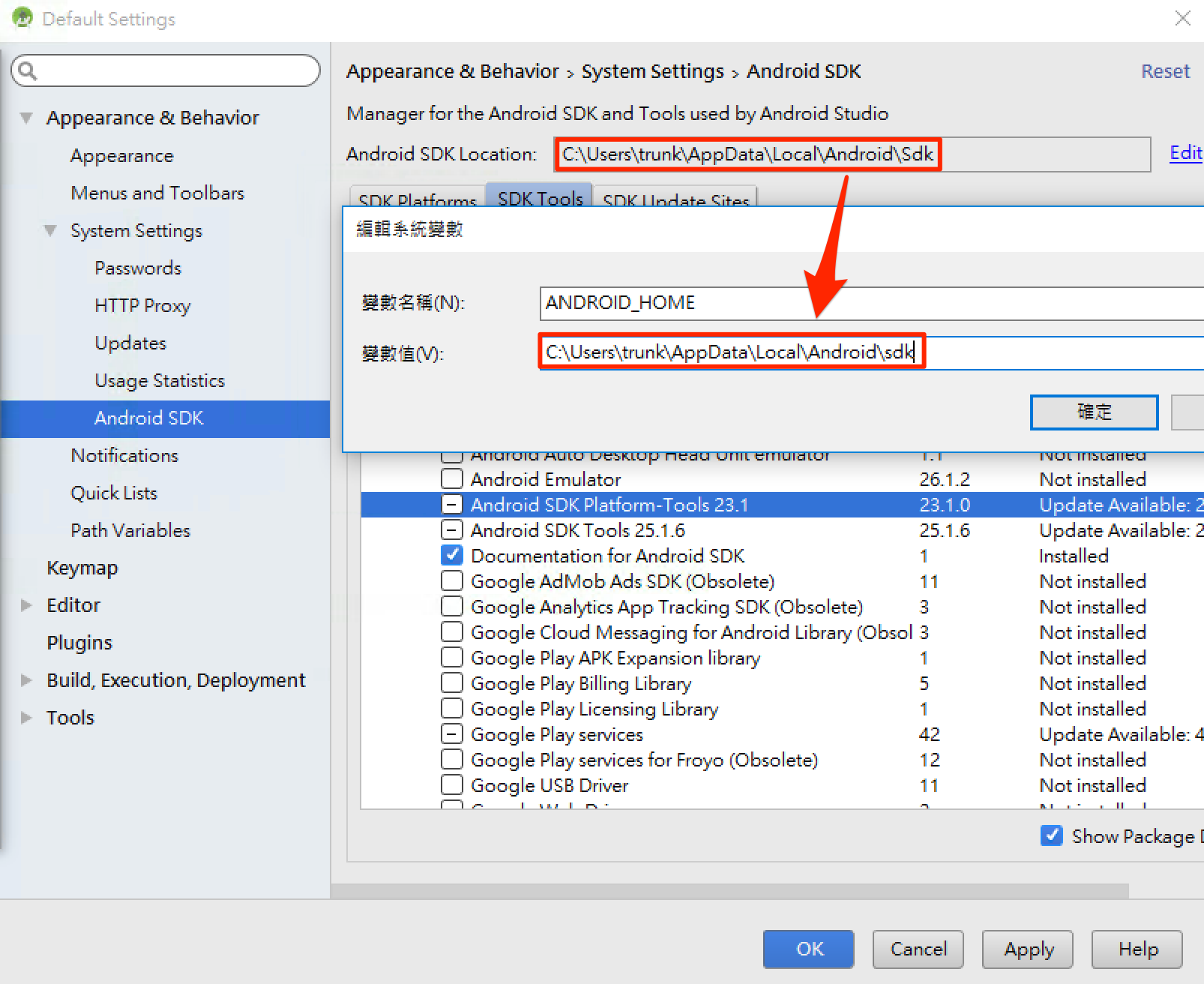Check Google Play services for Froyo
The height and width of the screenshot is (984, 1204).
452,759
